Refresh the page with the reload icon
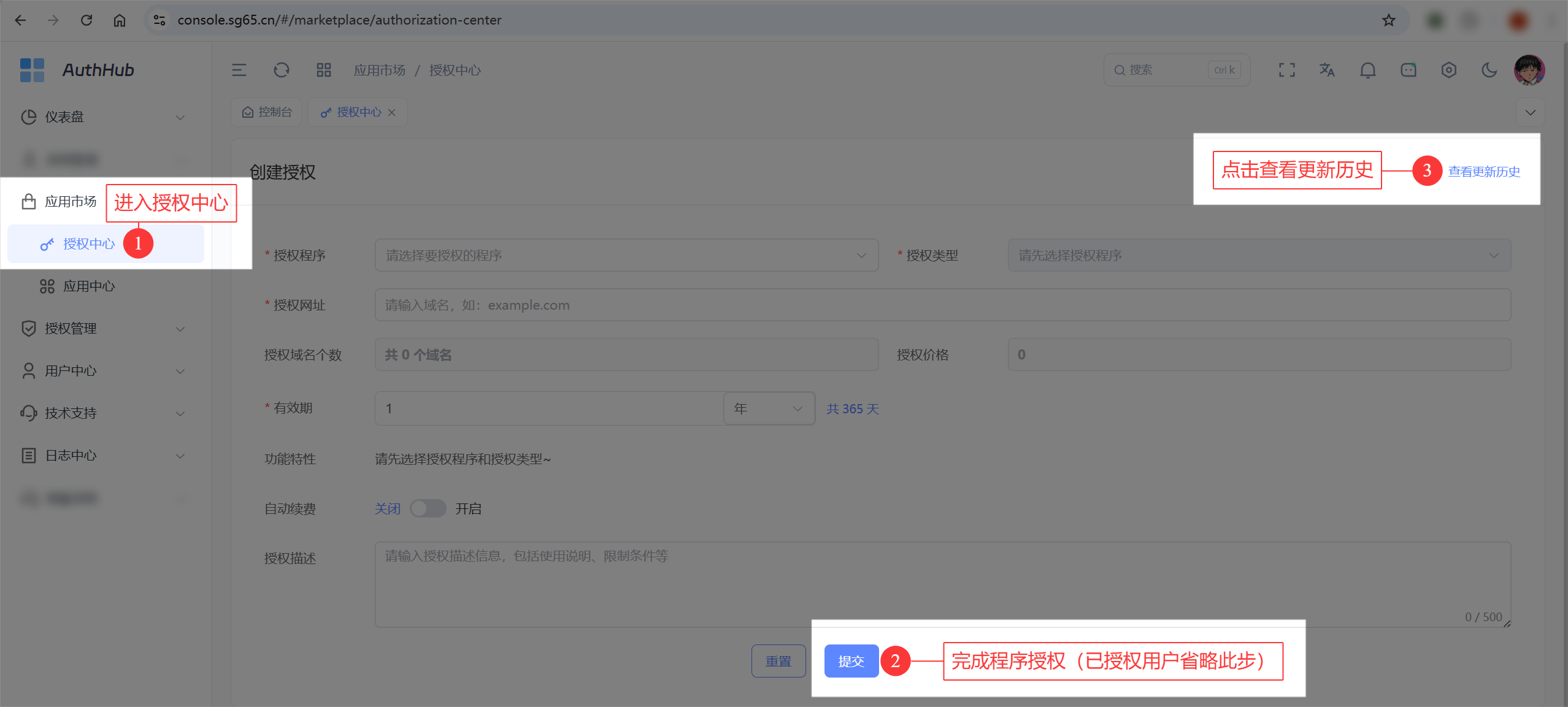The image size is (1568, 707). [x=282, y=70]
